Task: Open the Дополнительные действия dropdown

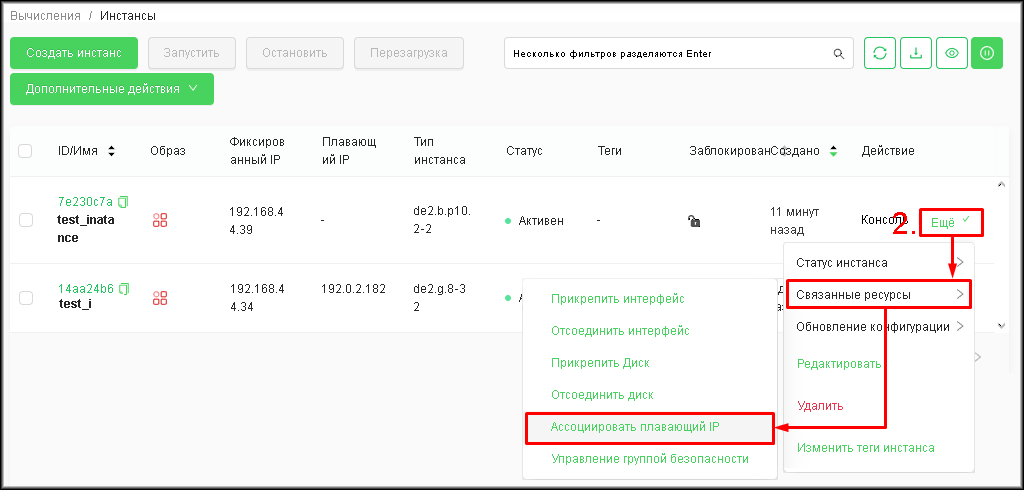Action: (112, 88)
